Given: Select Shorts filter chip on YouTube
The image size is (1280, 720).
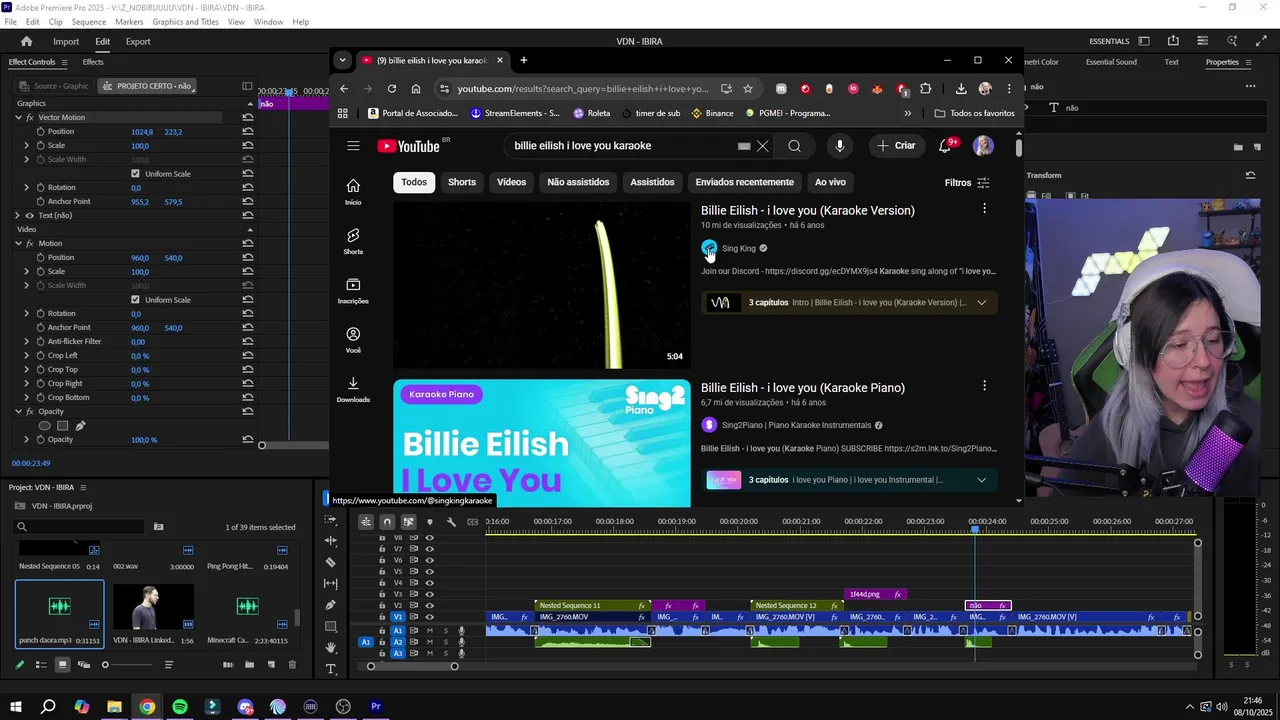Looking at the screenshot, I should pos(462,182).
